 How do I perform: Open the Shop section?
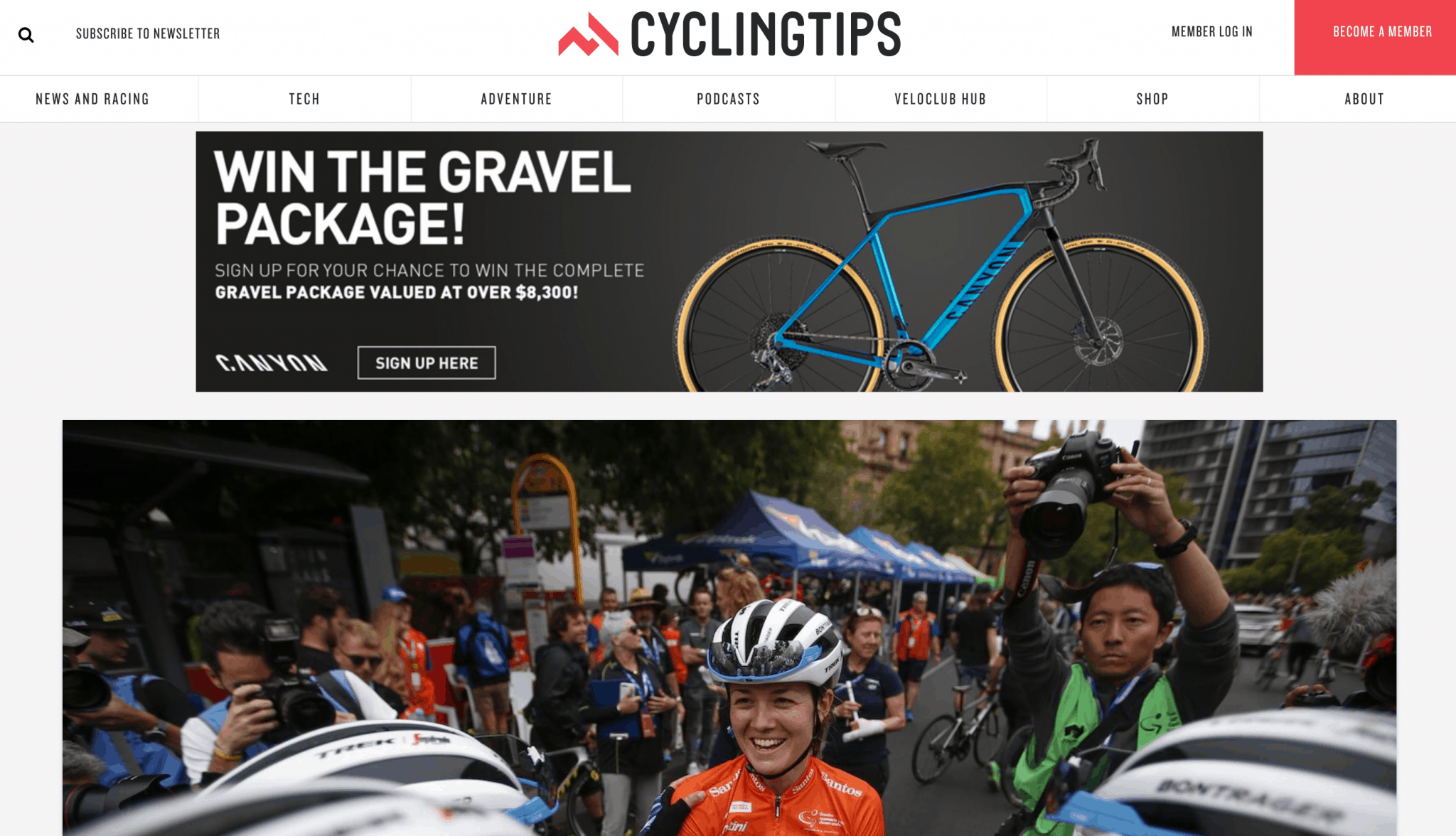(1152, 99)
